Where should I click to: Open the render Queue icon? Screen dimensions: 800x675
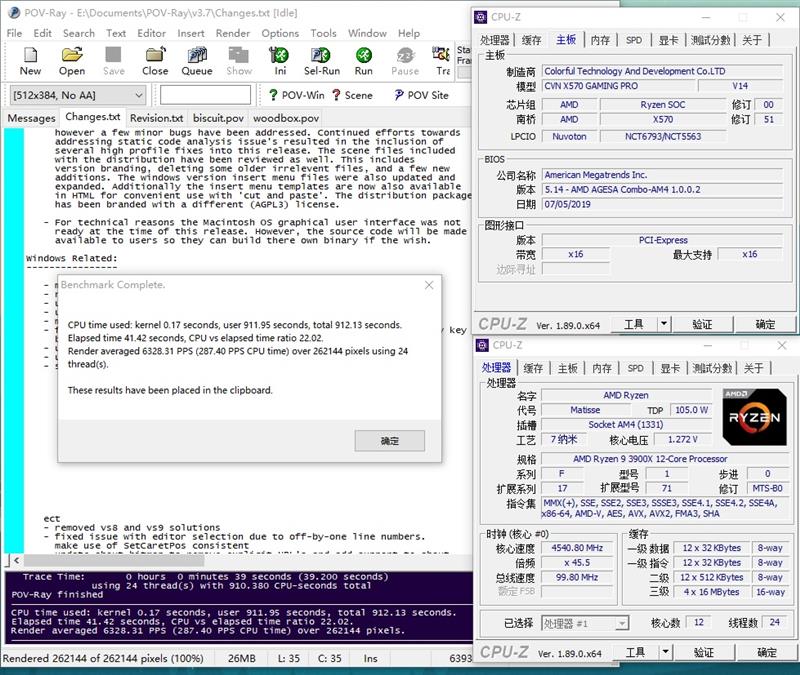(x=197, y=60)
